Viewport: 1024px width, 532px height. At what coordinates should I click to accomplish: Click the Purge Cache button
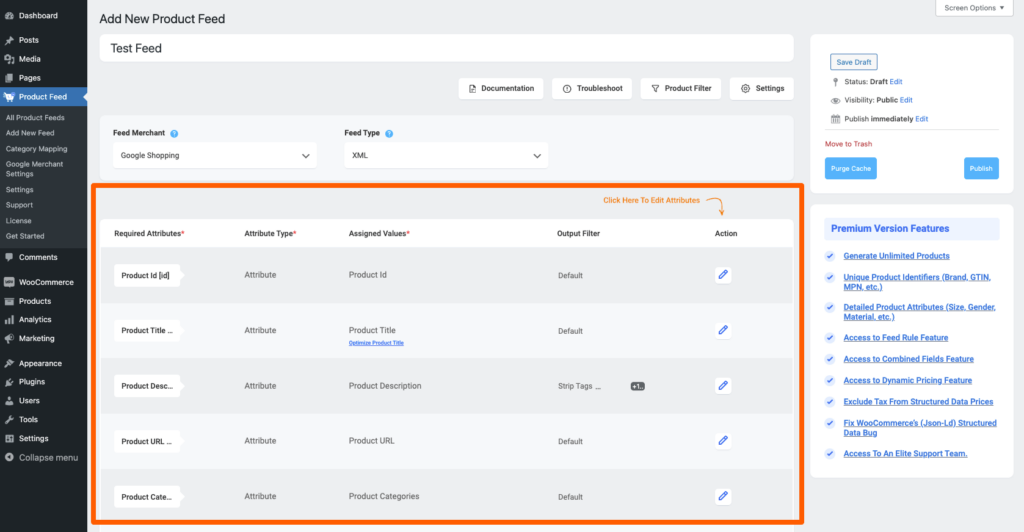coord(850,168)
